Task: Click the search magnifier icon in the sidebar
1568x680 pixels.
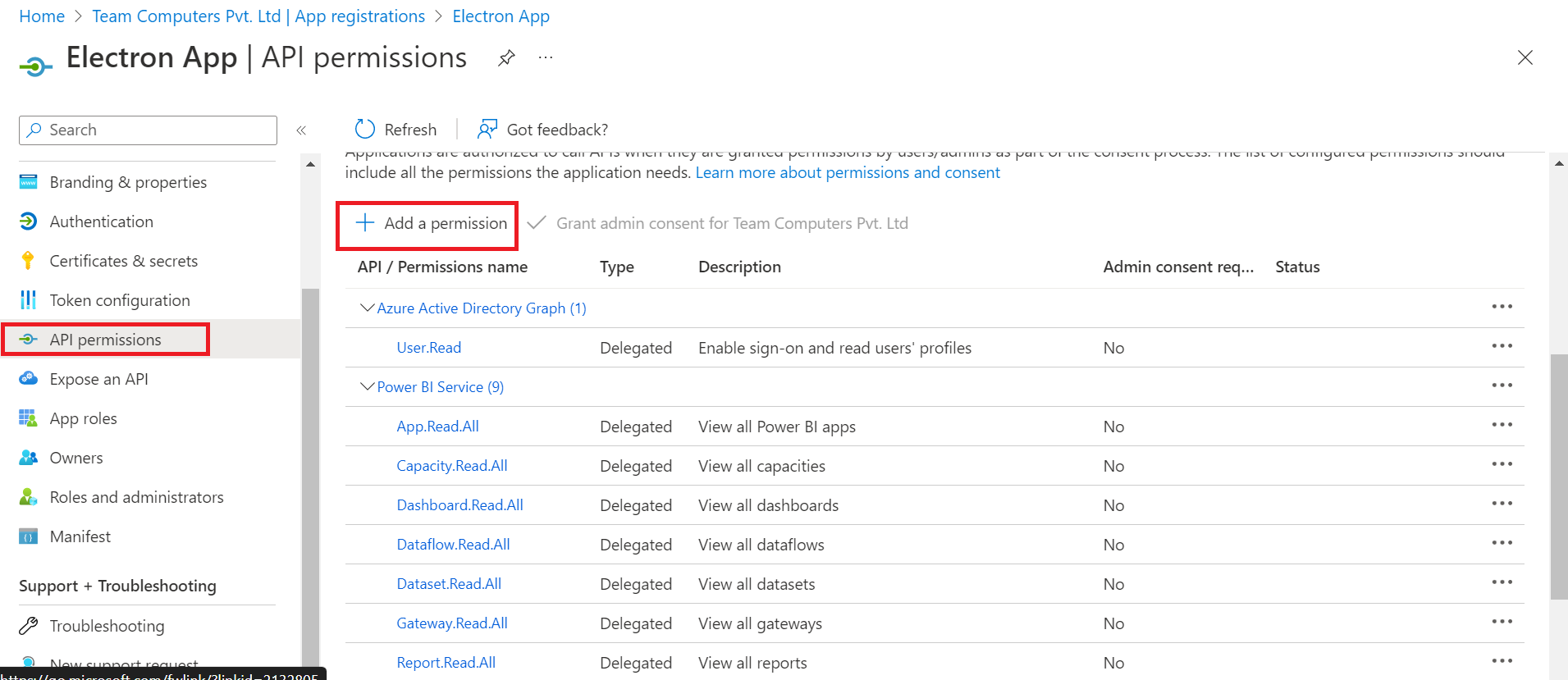Action: pyautogui.click(x=34, y=130)
